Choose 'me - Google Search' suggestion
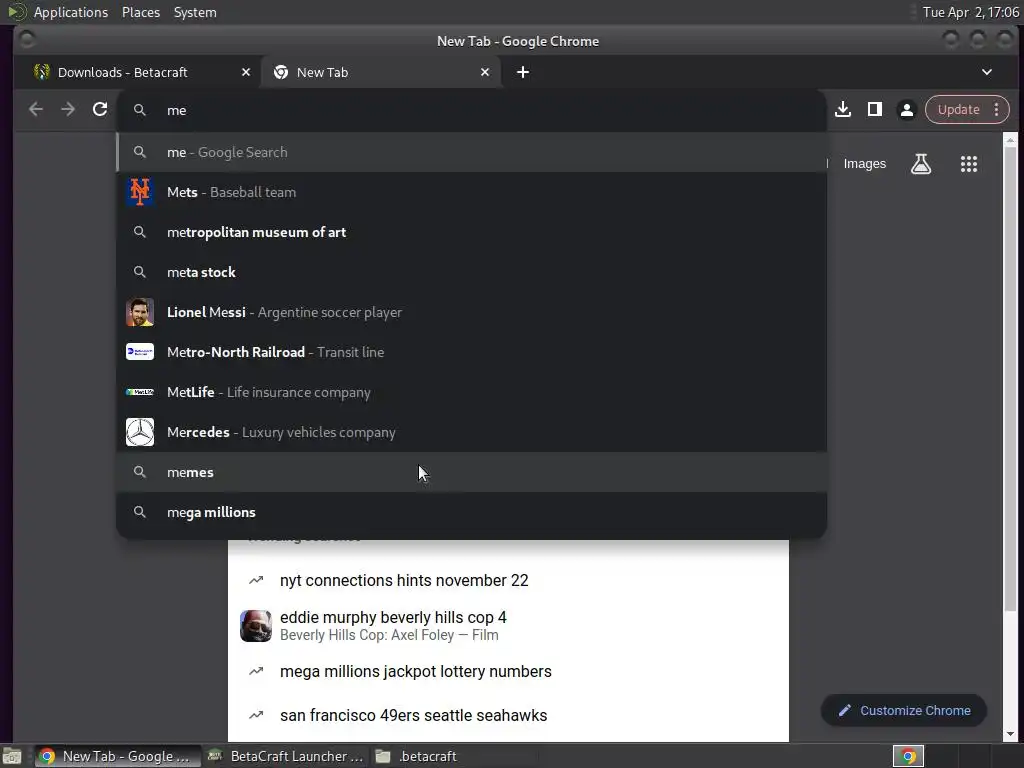This screenshot has width=1024, height=768. click(x=472, y=152)
